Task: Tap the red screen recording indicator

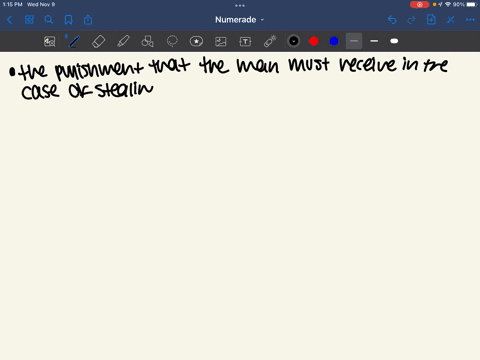Action: (419, 5)
